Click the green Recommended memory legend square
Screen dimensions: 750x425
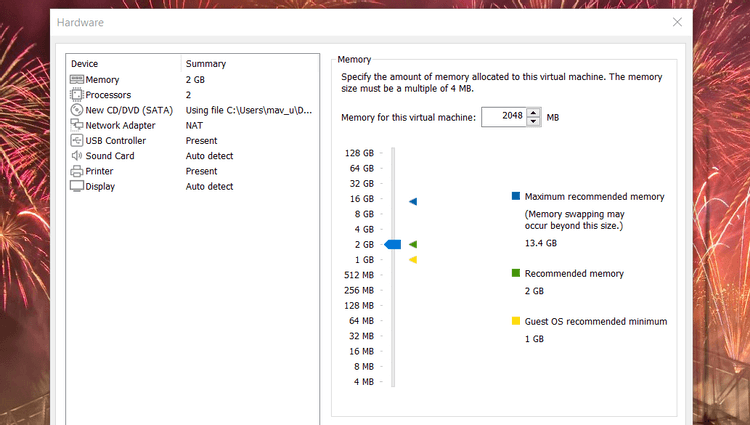tap(516, 273)
